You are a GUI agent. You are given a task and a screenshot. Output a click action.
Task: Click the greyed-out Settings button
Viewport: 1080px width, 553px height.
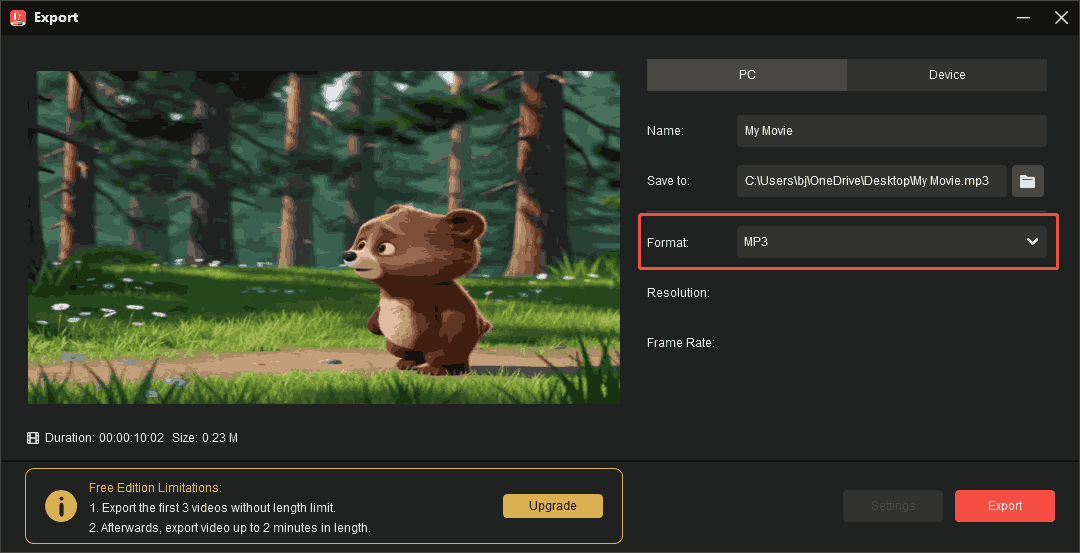[x=893, y=506]
